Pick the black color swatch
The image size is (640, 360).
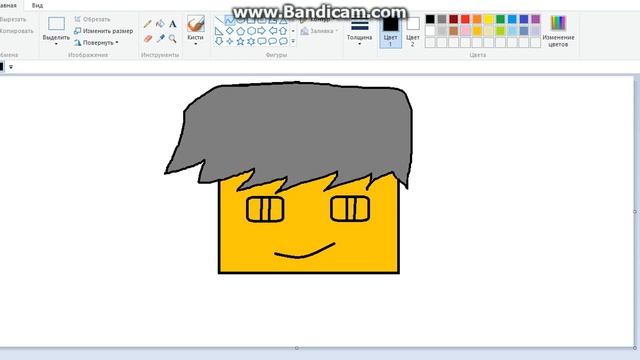coord(430,19)
